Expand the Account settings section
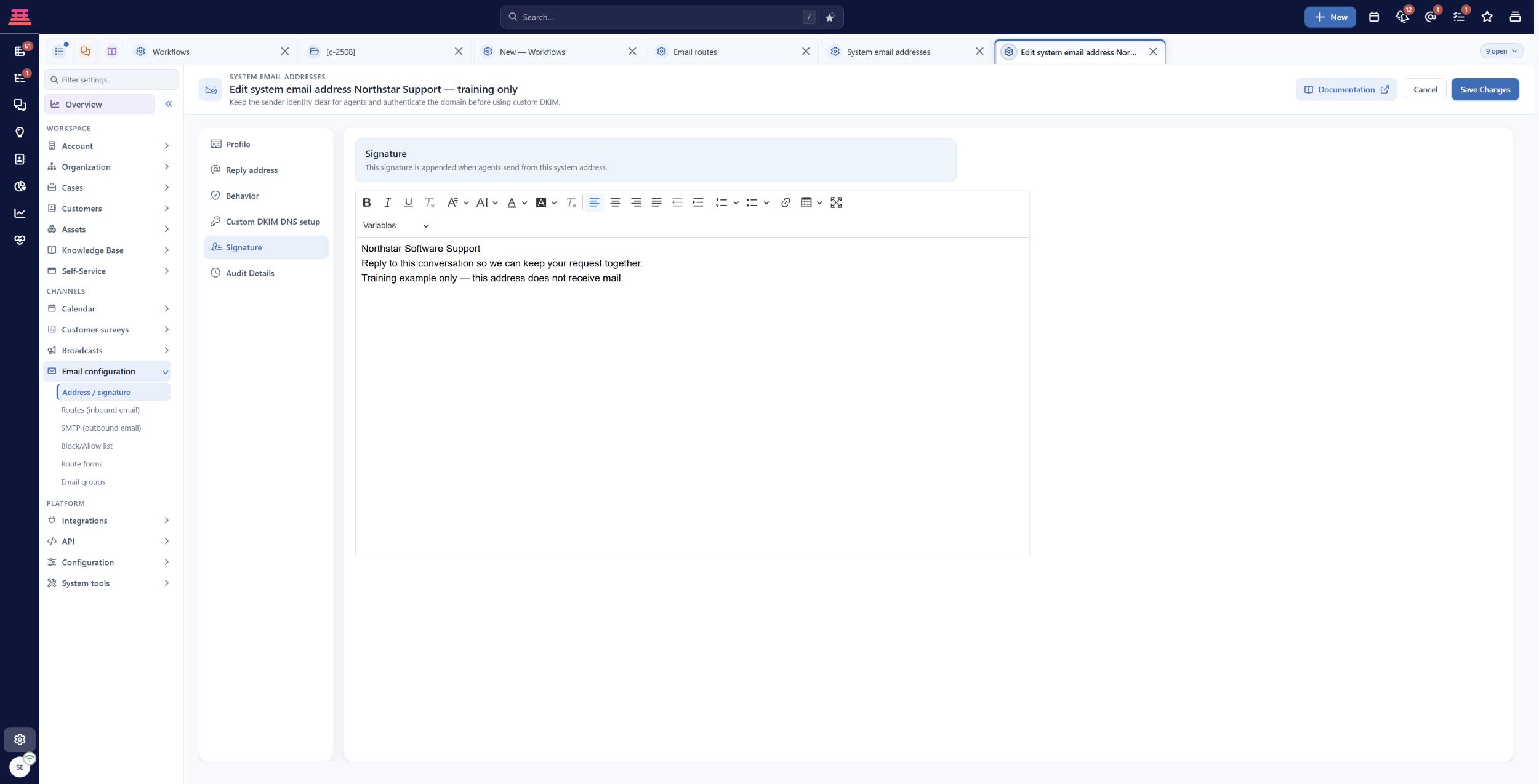The image size is (1539, 784). tap(108, 146)
